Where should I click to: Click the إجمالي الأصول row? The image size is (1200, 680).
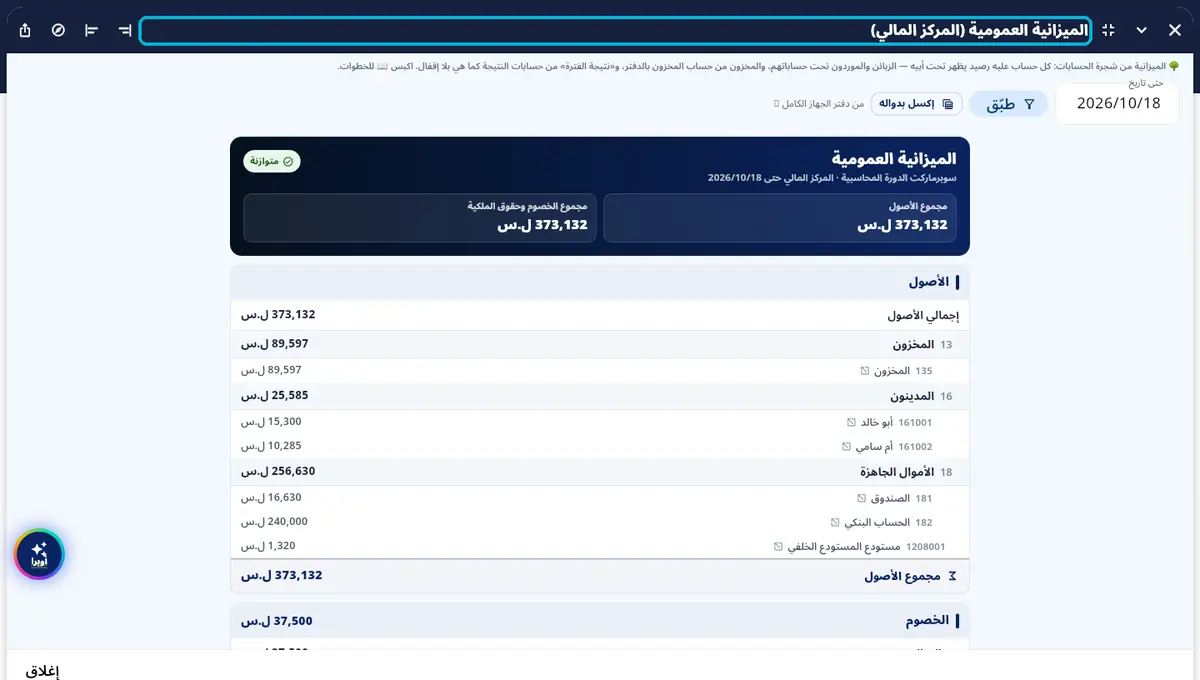coord(600,315)
